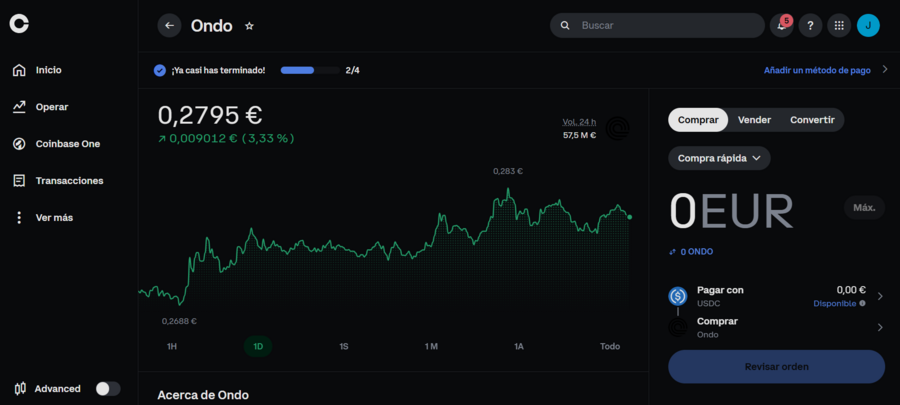Click the USDC coin icon
900x405 pixels.
click(x=678, y=296)
